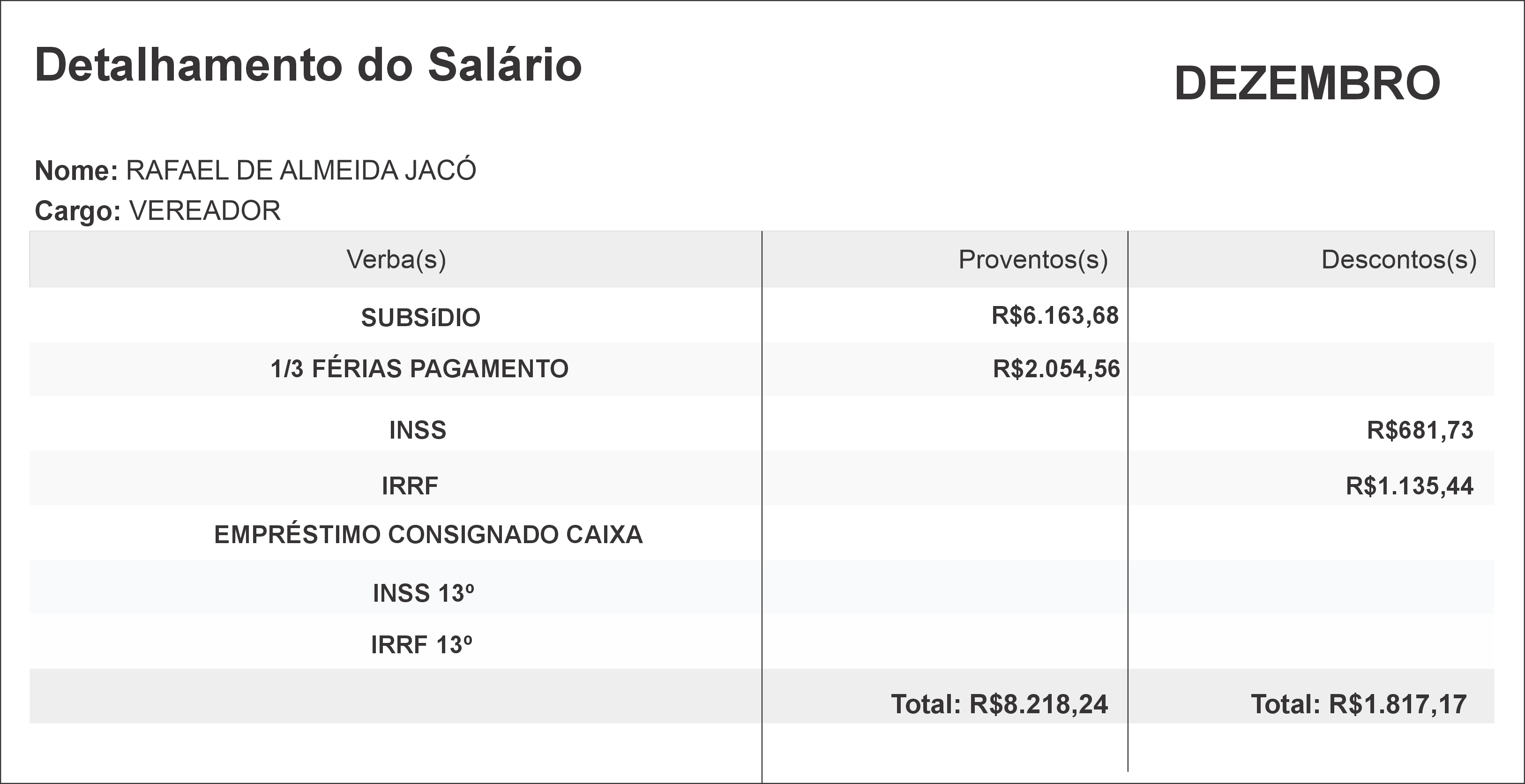Click the "Detalhamento do Salário" title
Image resolution: width=1525 pixels, height=784 pixels.
(308, 65)
